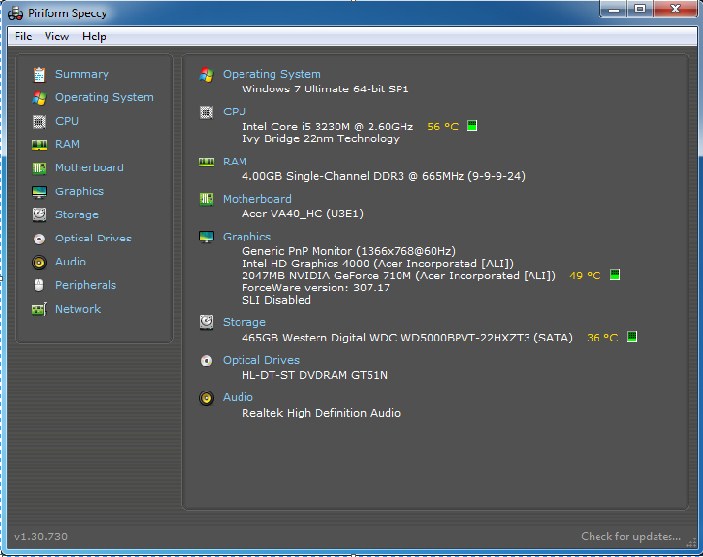Click the Optical Drives disc icon in summary pane

(x=206, y=360)
